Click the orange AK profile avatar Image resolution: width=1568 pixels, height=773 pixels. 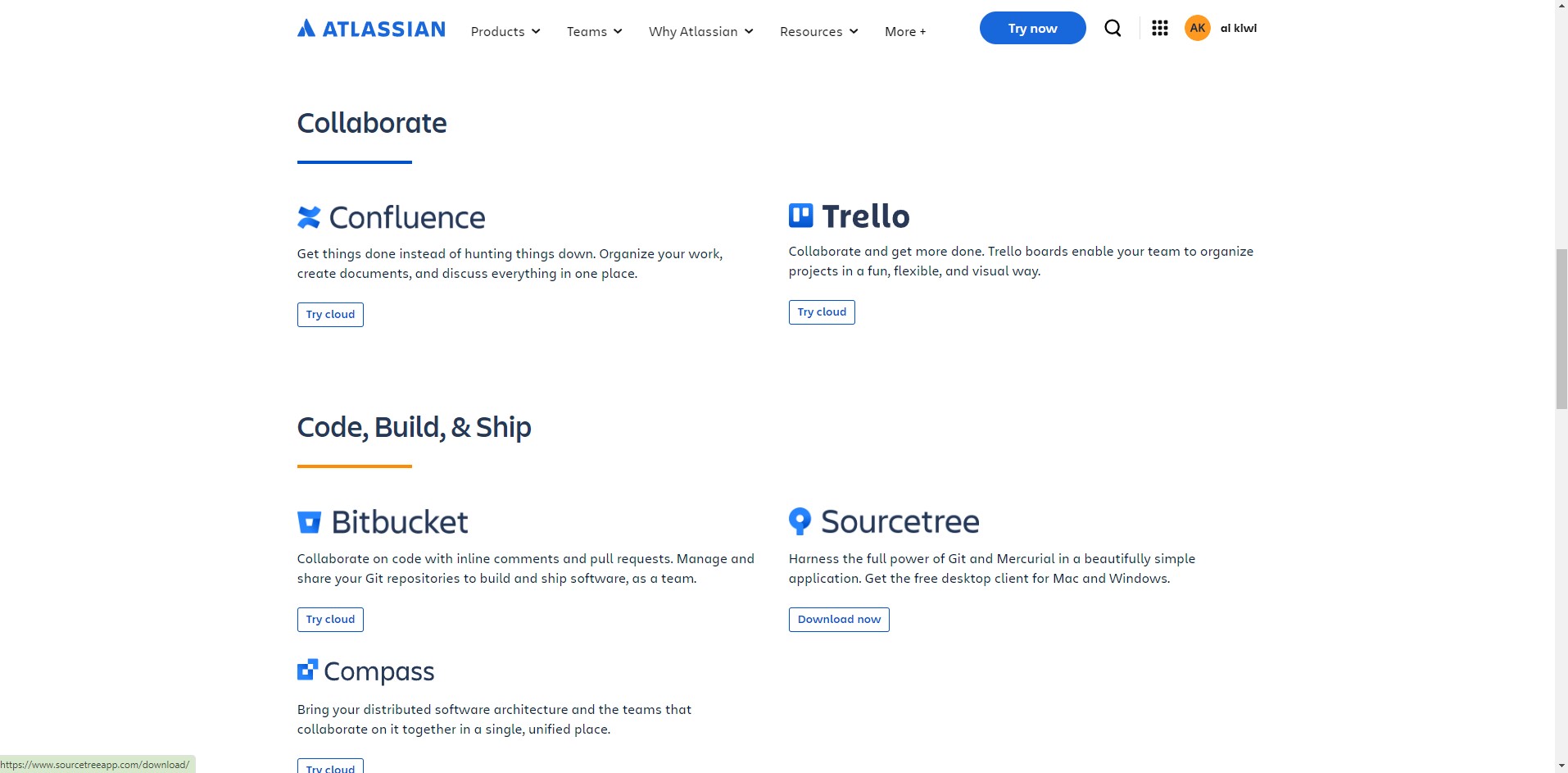tap(1197, 28)
